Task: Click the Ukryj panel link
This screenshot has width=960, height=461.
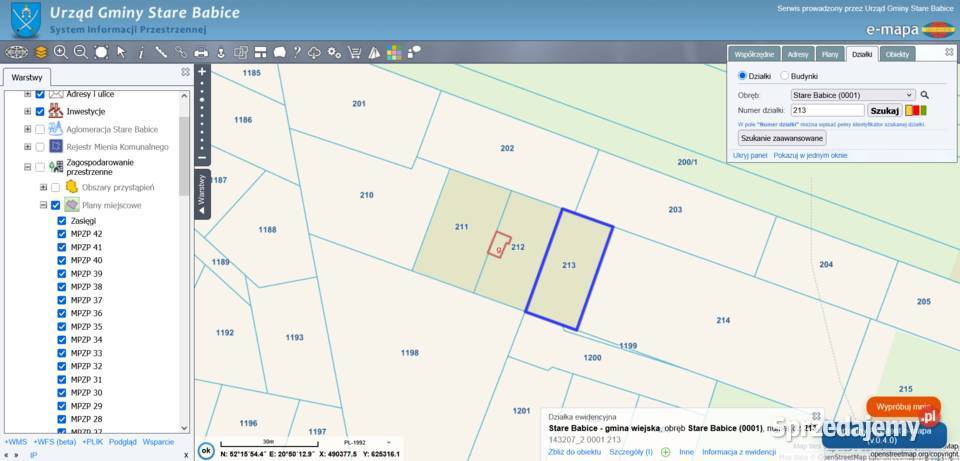Action: pyautogui.click(x=750, y=156)
